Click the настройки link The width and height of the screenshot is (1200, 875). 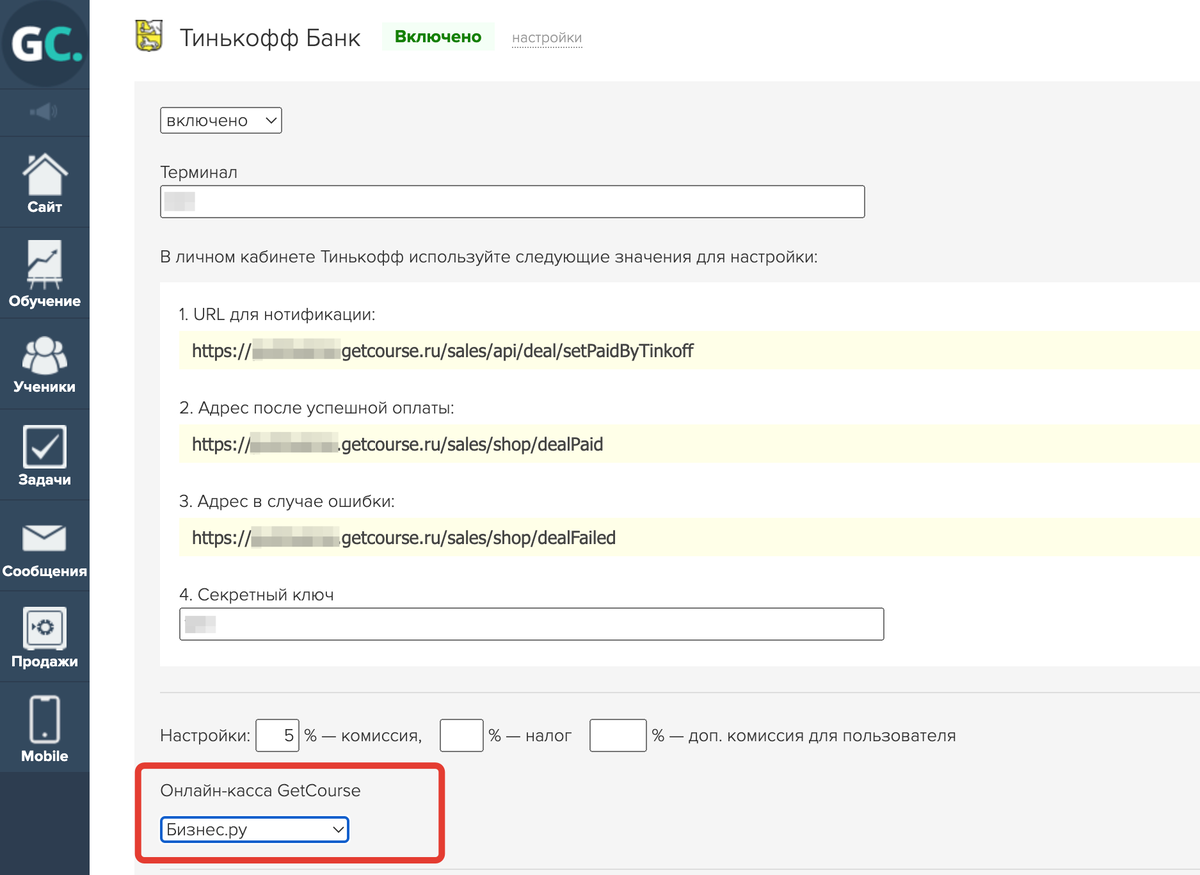tap(547, 38)
